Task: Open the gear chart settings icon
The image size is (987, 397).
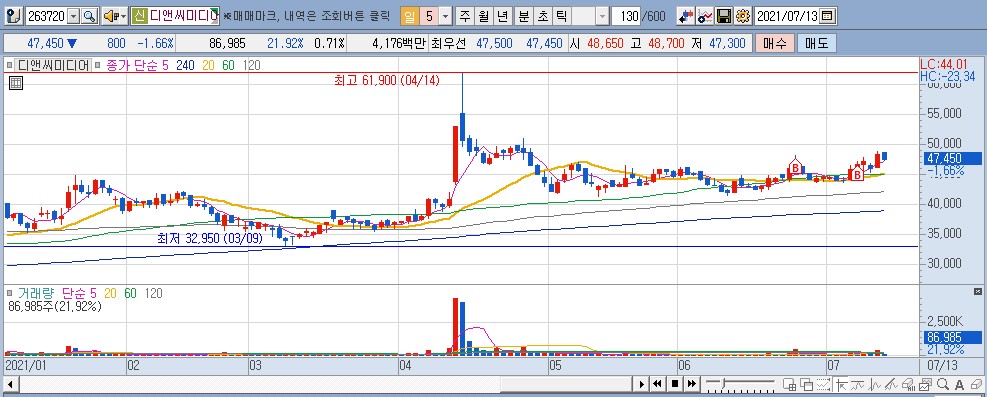Action: tap(743, 16)
